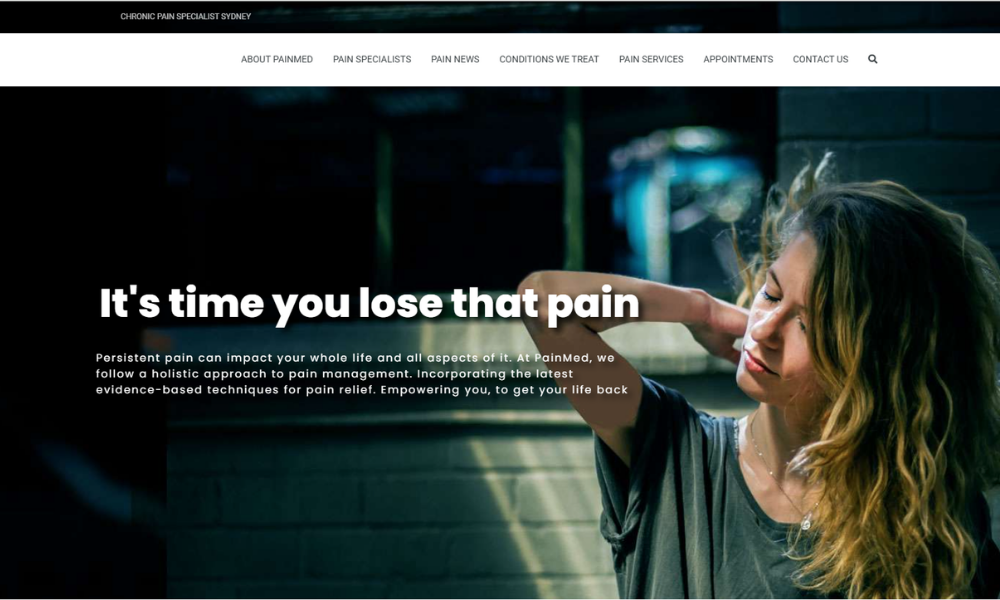Click Chronic Pain Specialist Sydney text

tap(186, 17)
